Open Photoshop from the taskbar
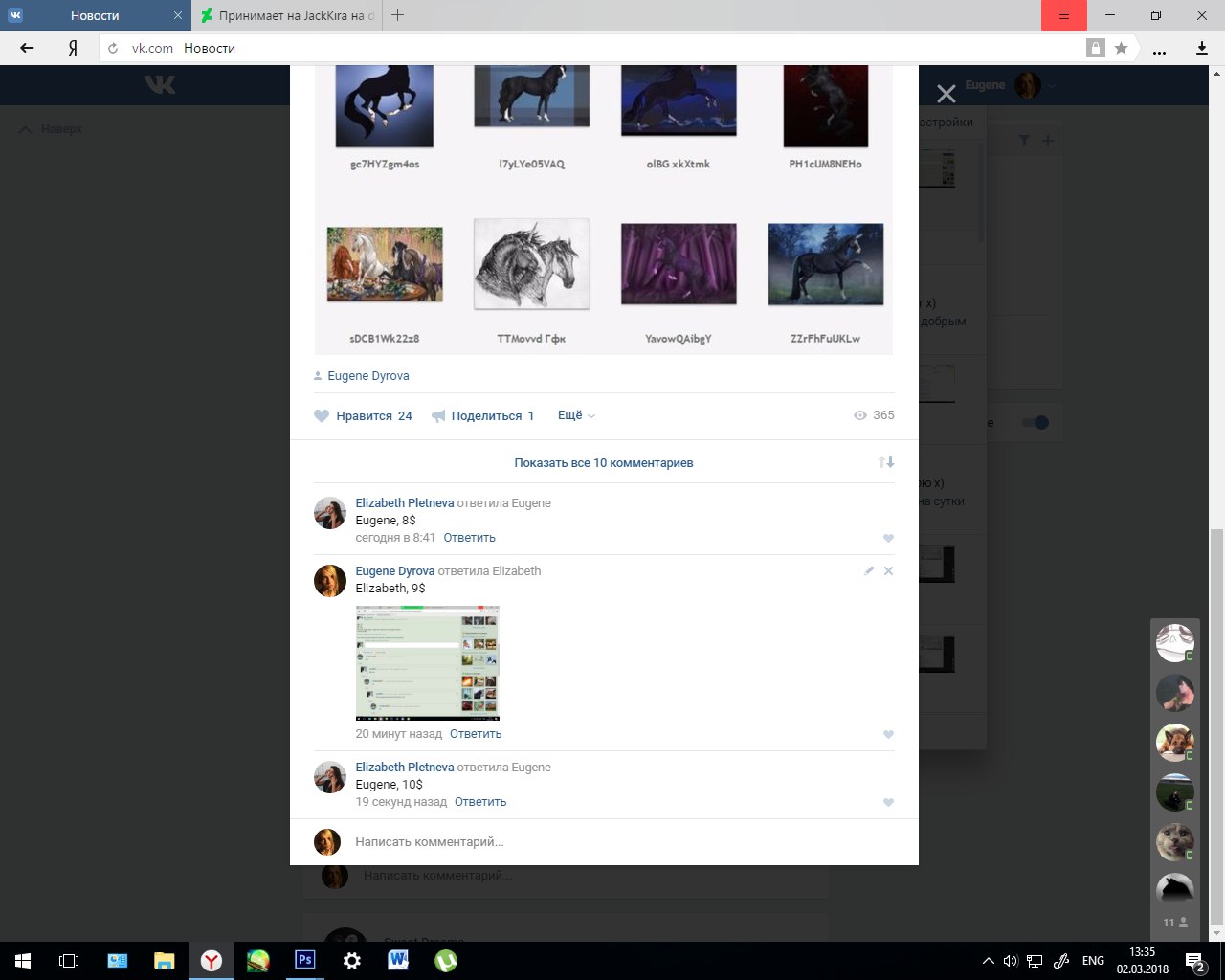This screenshot has height=980, width=1225. [x=305, y=960]
